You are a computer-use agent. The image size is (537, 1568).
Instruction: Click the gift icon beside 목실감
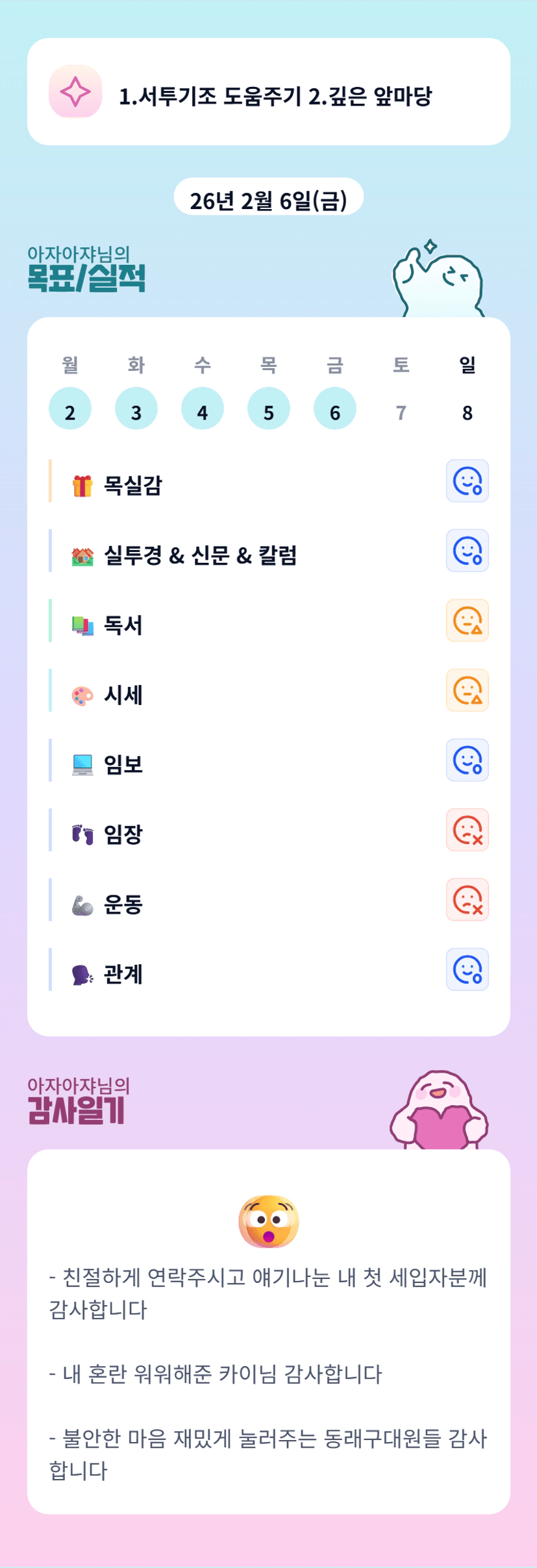pyautogui.click(x=82, y=486)
